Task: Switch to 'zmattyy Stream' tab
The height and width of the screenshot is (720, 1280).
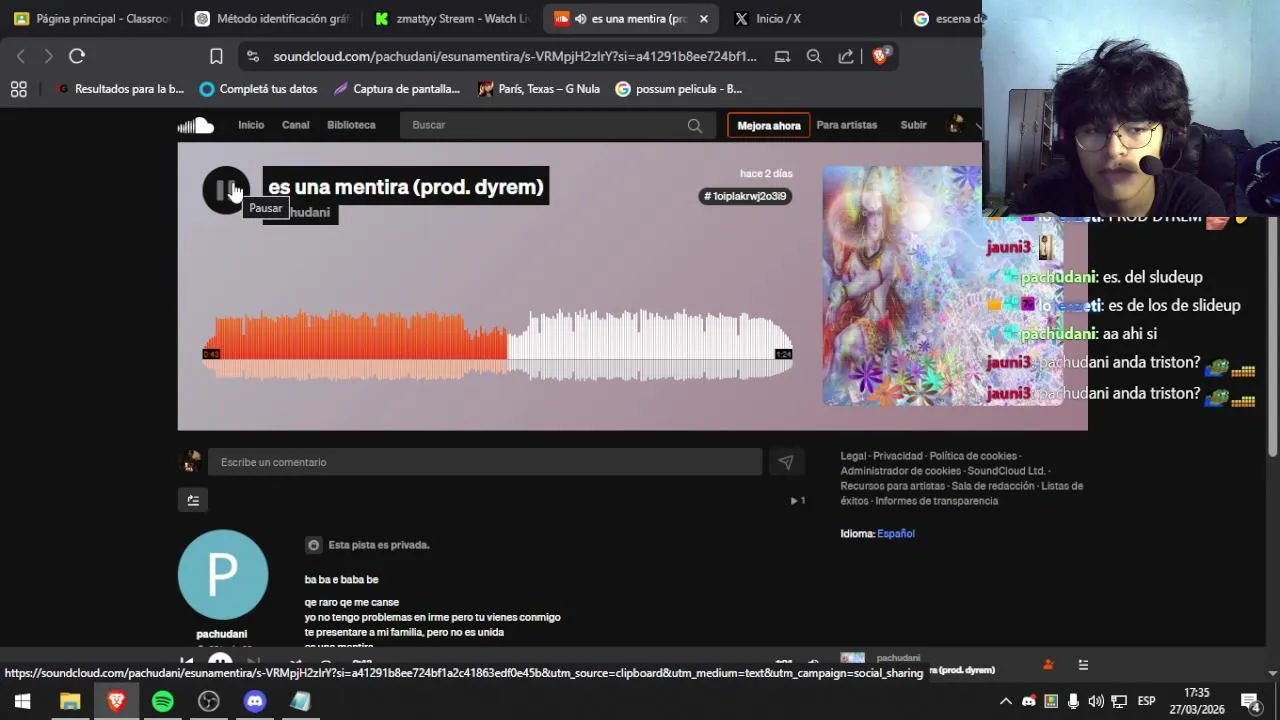Action: pyautogui.click(x=452, y=19)
